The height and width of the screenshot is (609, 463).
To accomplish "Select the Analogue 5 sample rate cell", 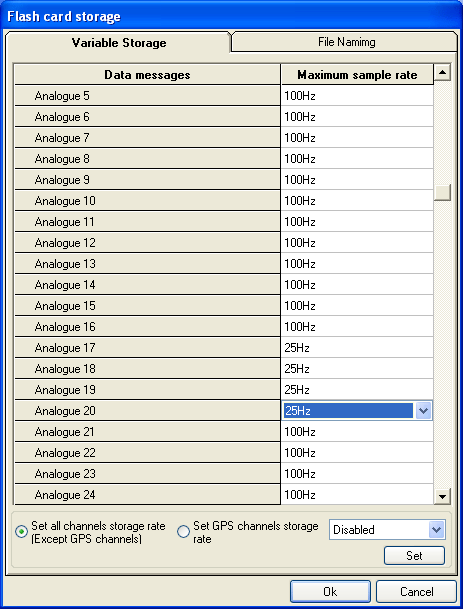I will [357, 96].
